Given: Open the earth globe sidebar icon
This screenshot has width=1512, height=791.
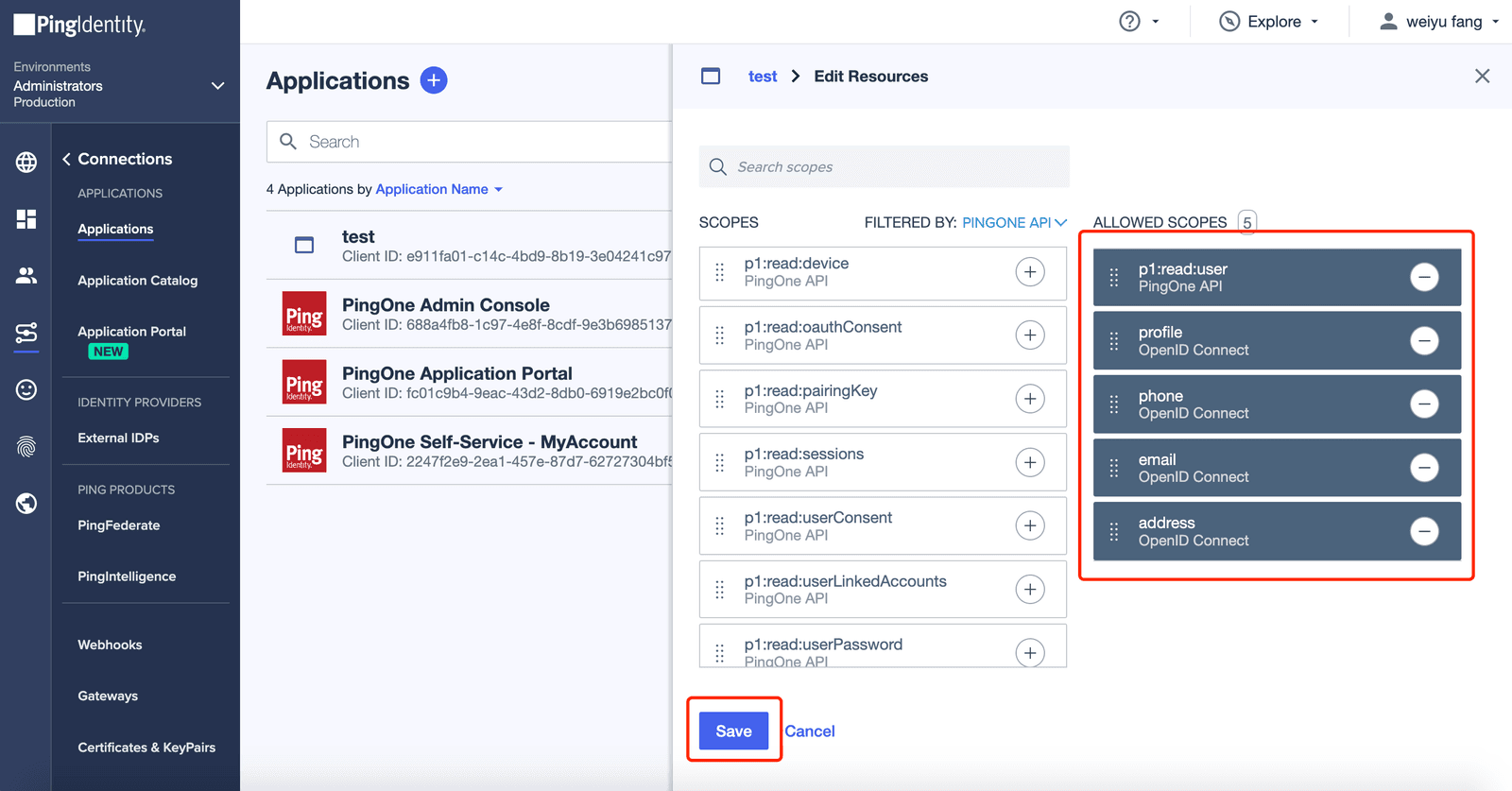Looking at the screenshot, I should (x=26, y=504).
